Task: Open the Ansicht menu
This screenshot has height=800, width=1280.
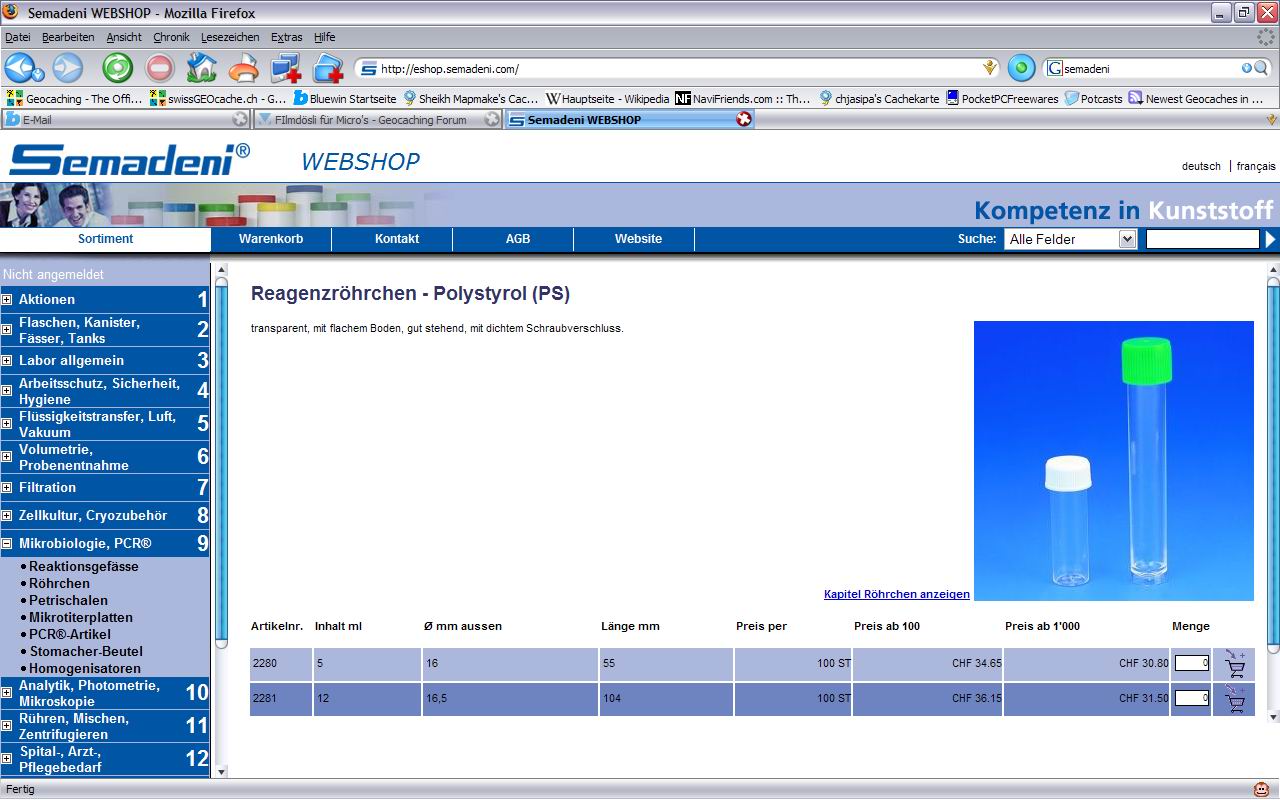Action: tap(124, 37)
